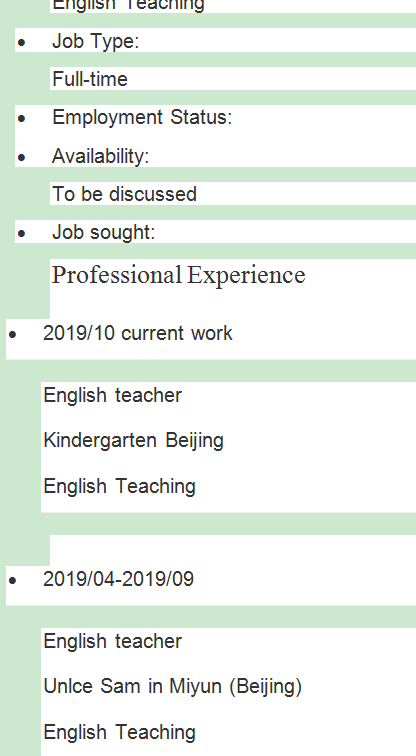Select the 'To be discussed' text
416x756 pixels.
124,194
